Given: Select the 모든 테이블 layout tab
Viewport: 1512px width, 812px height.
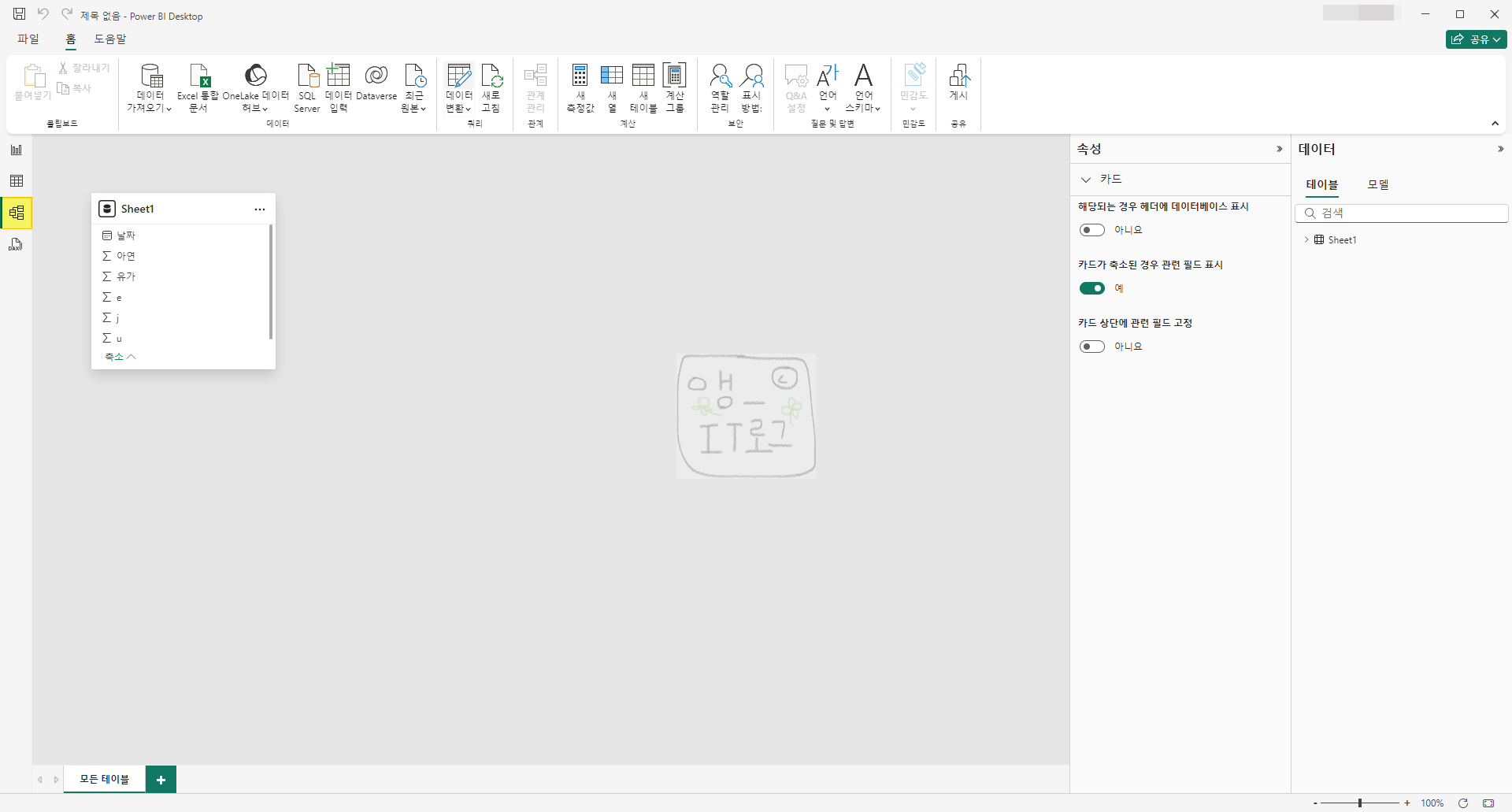Looking at the screenshot, I should click(105, 779).
